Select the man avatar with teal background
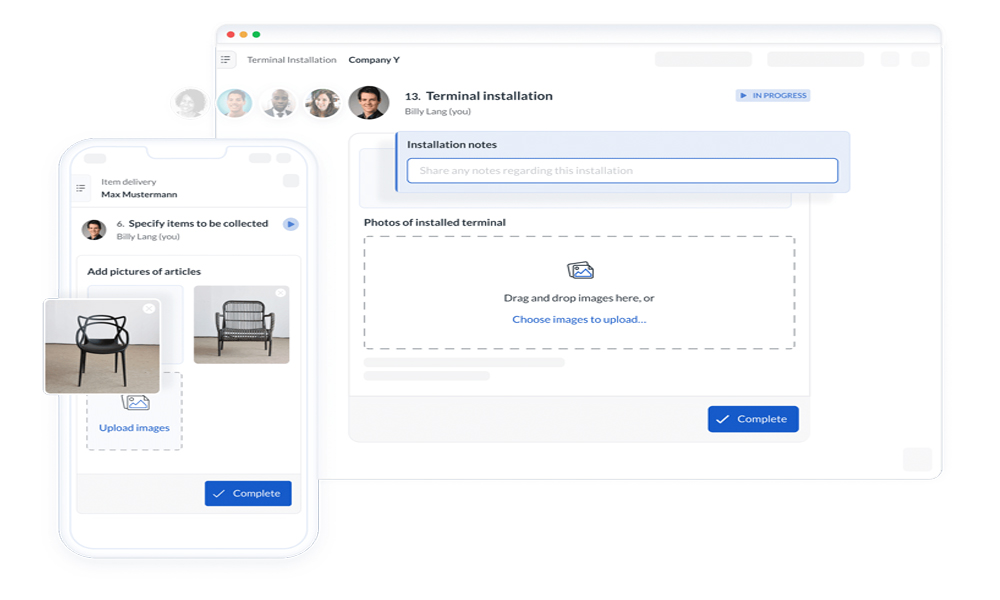The height and width of the screenshot is (600, 1000). click(235, 103)
